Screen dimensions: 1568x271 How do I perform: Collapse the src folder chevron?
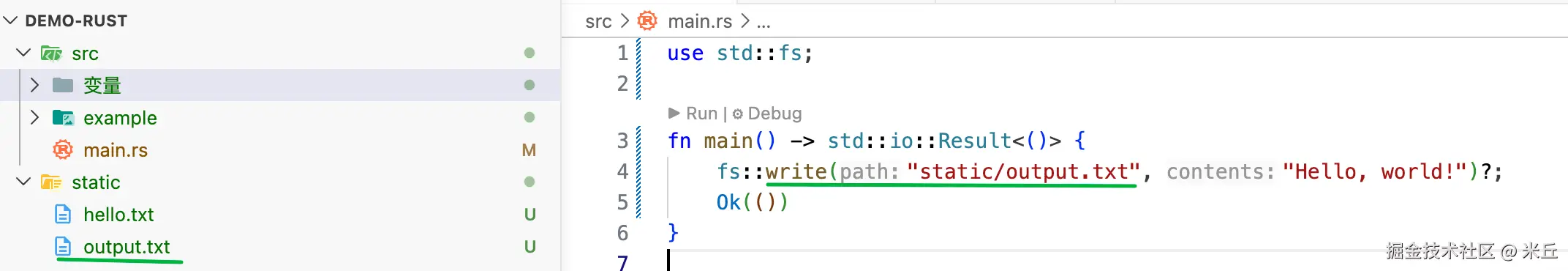pos(23,53)
